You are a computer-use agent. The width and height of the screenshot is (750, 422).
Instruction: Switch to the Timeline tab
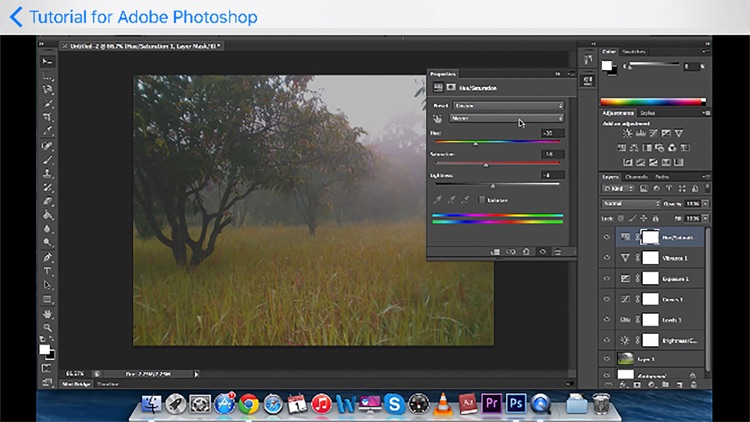pos(108,384)
